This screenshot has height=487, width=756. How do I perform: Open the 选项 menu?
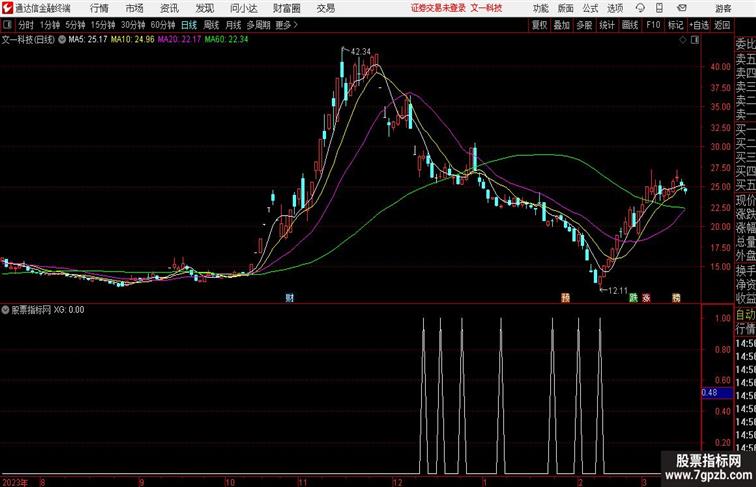[x=615, y=8]
